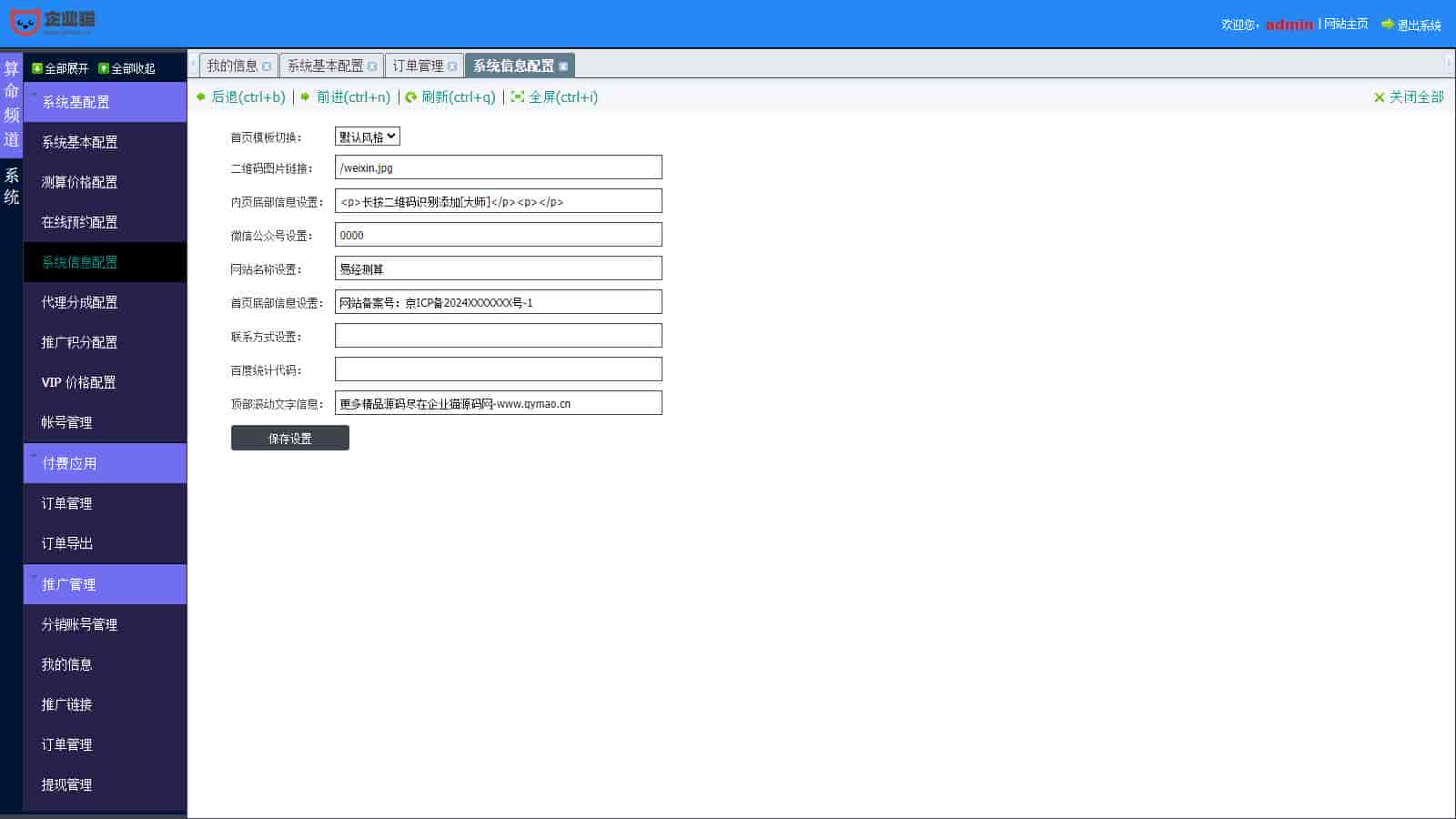Close the 系统信息配置 tab
Screen dimensions: 1456x819
pos(563,66)
